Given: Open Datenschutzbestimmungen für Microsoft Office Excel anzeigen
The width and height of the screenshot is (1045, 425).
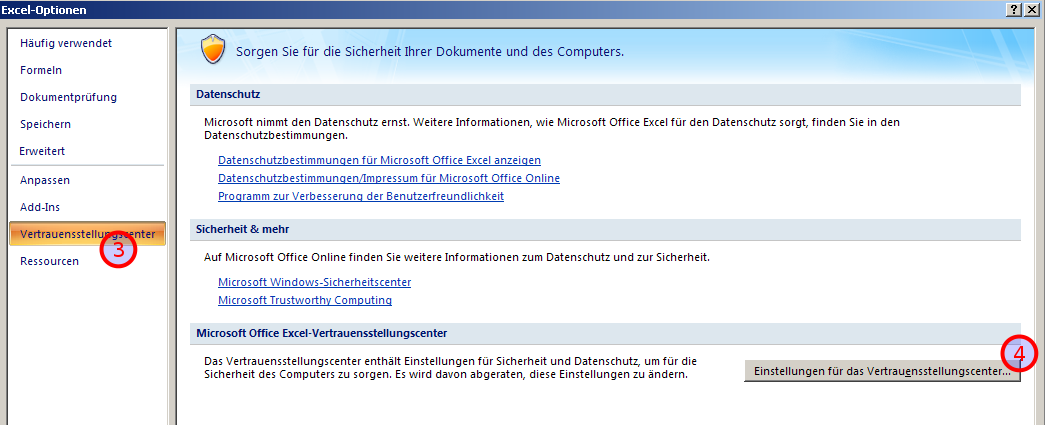Looking at the screenshot, I should (379, 161).
